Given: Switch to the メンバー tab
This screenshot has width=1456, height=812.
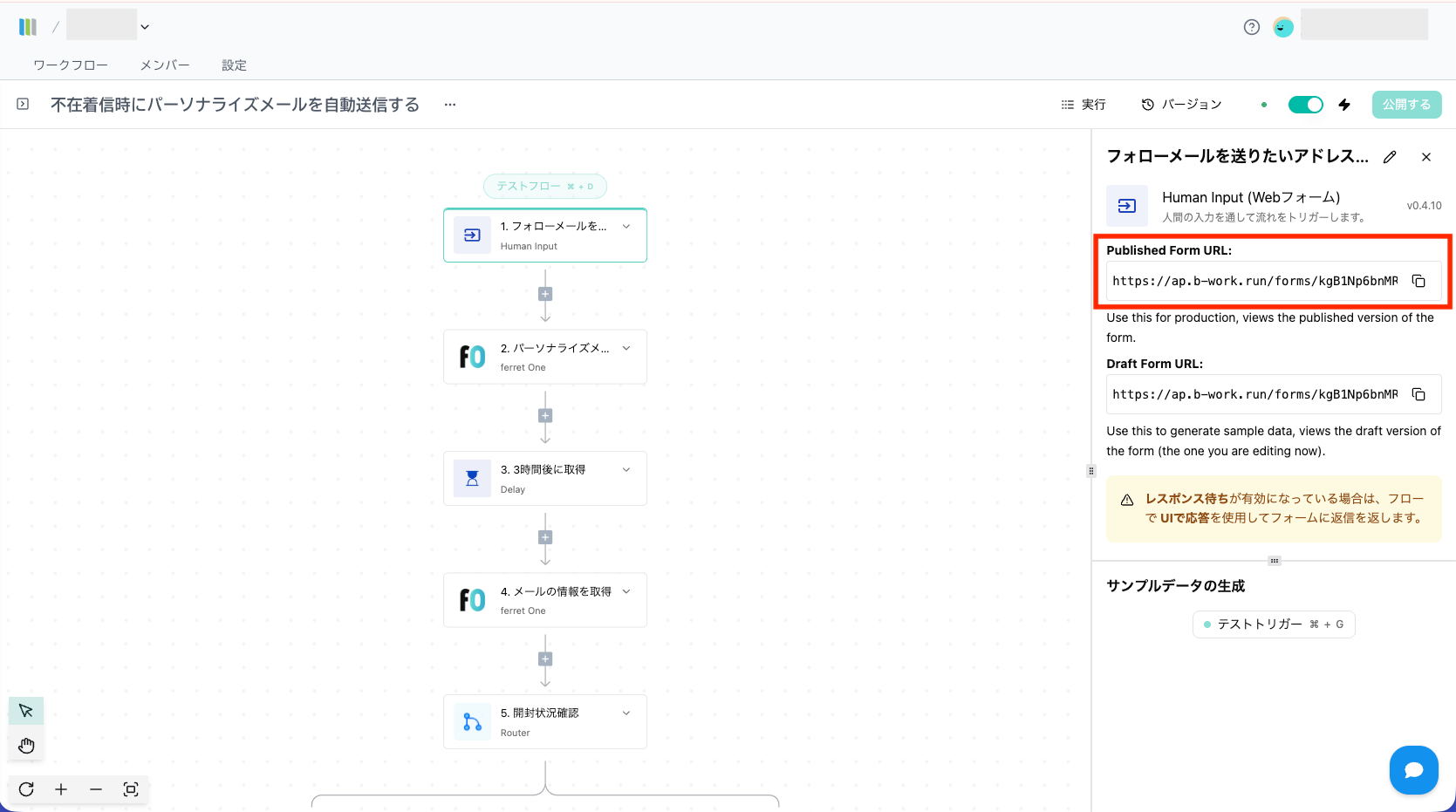Looking at the screenshot, I should (x=165, y=65).
